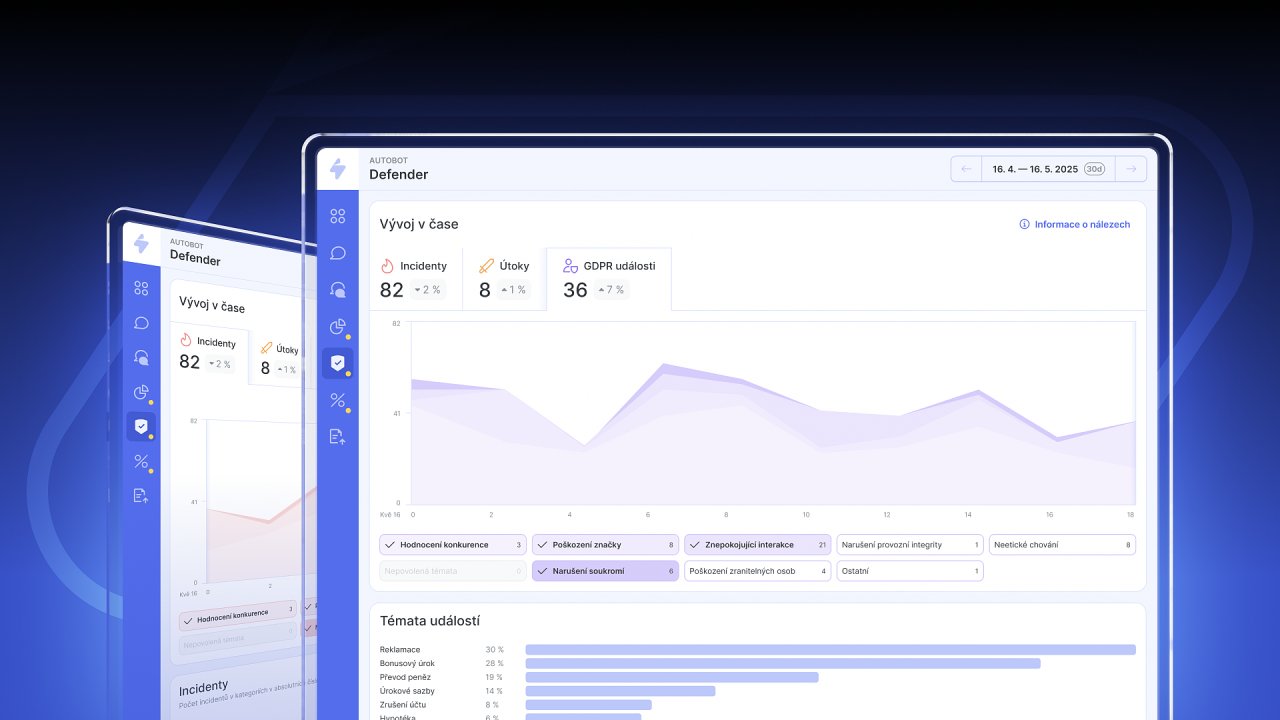Open the document export icon in sidebar
This screenshot has height=720, width=1280.
[337, 436]
